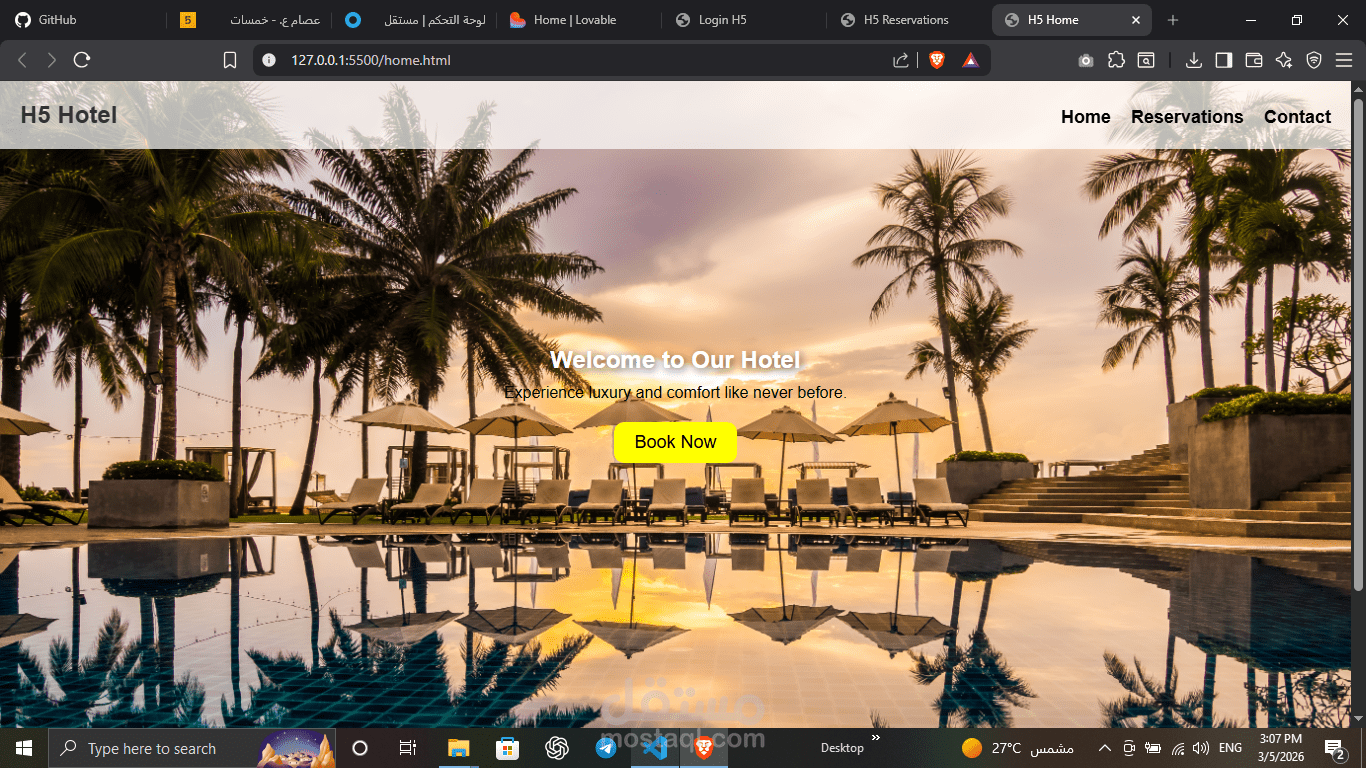Switch to the مستقل لوحة التحكم tab
This screenshot has height=768, width=1366.
[x=415, y=20]
